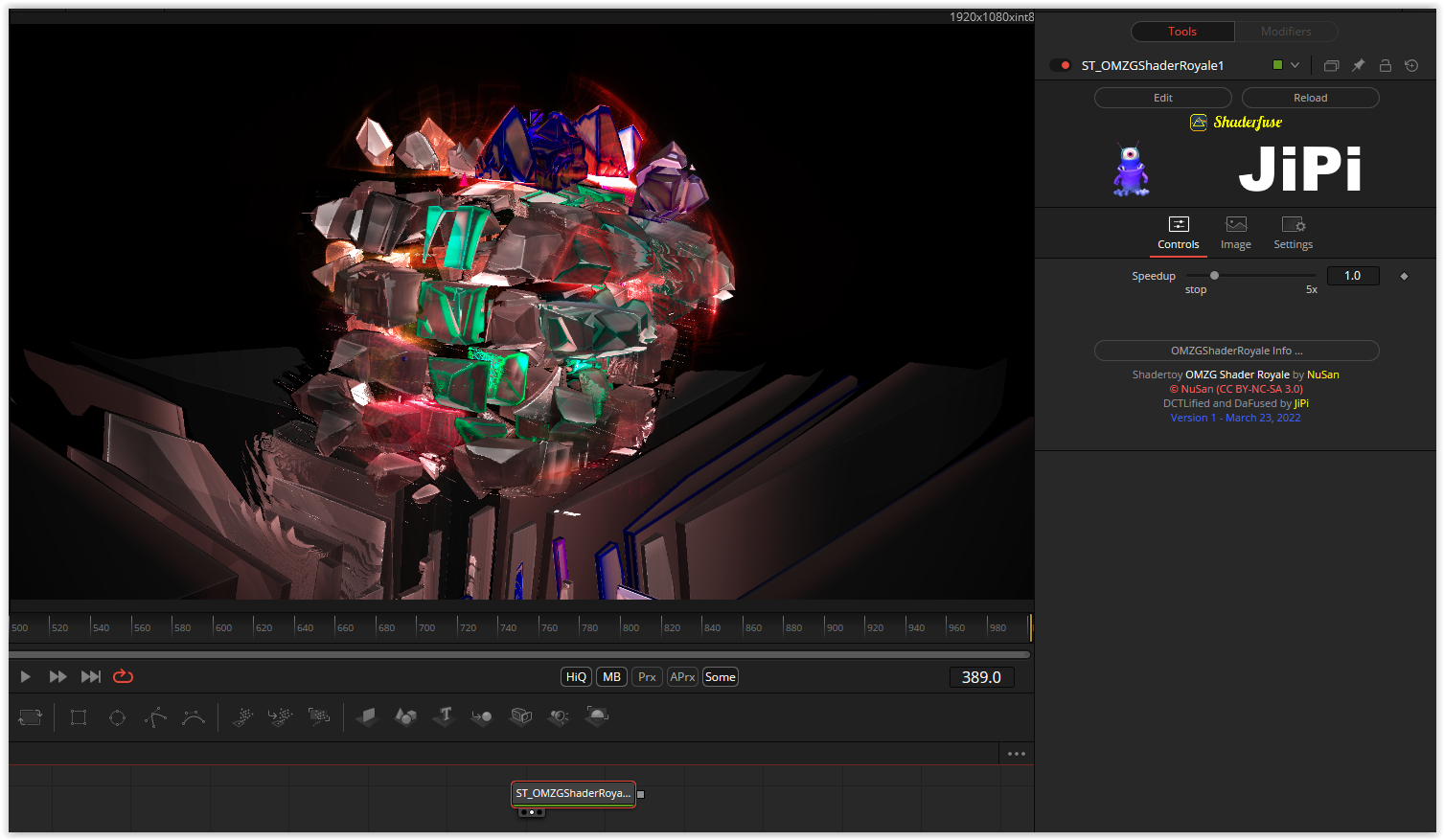Click the play button
Image resolution: width=1444 pixels, height=840 pixels.
click(x=26, y=676)
